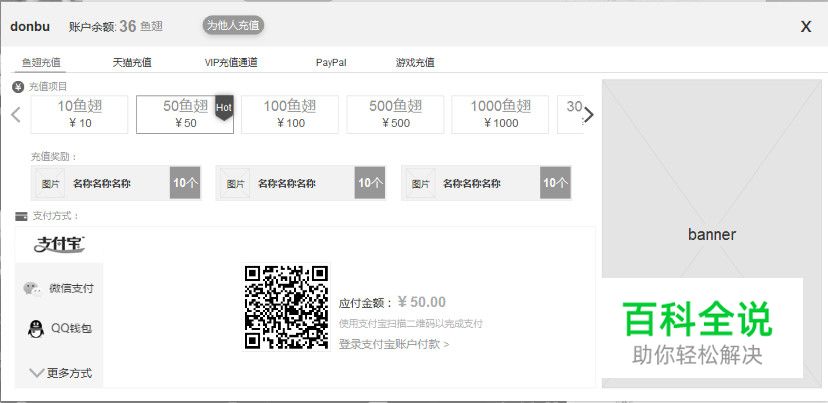
Task: Close the recharge dialog with X
Action: pyautogui.click(x=805, y=27)
